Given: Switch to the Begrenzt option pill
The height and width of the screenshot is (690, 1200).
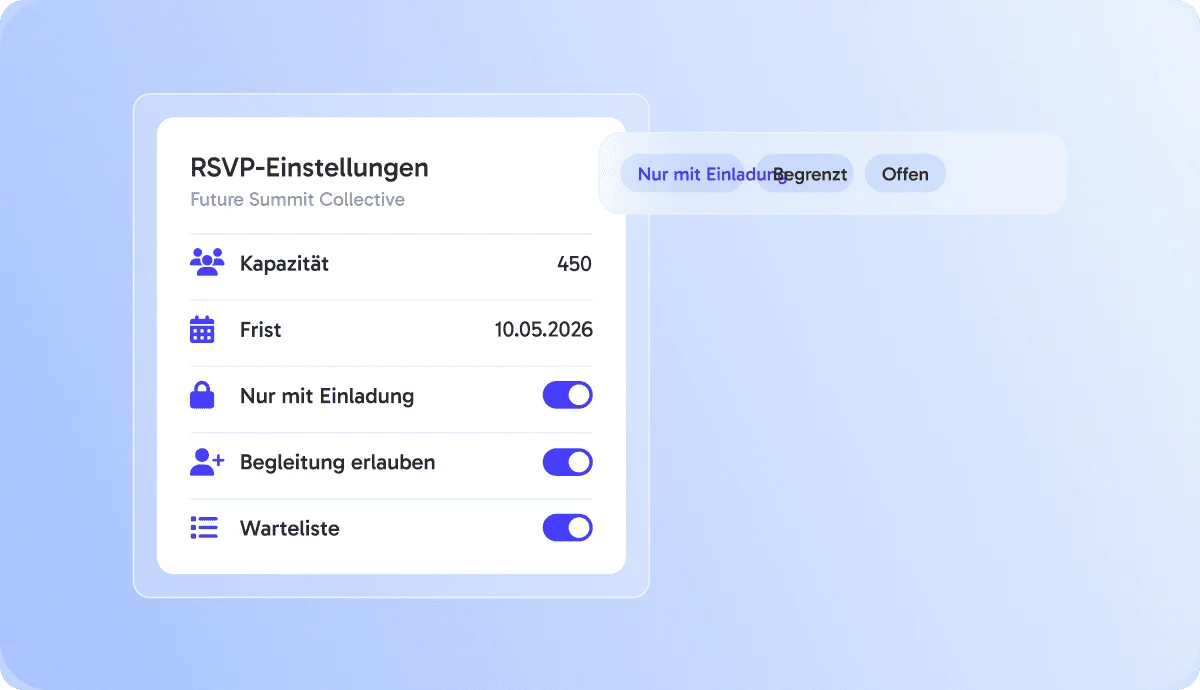Looking at the screenshot, I should tap(805, 173).
